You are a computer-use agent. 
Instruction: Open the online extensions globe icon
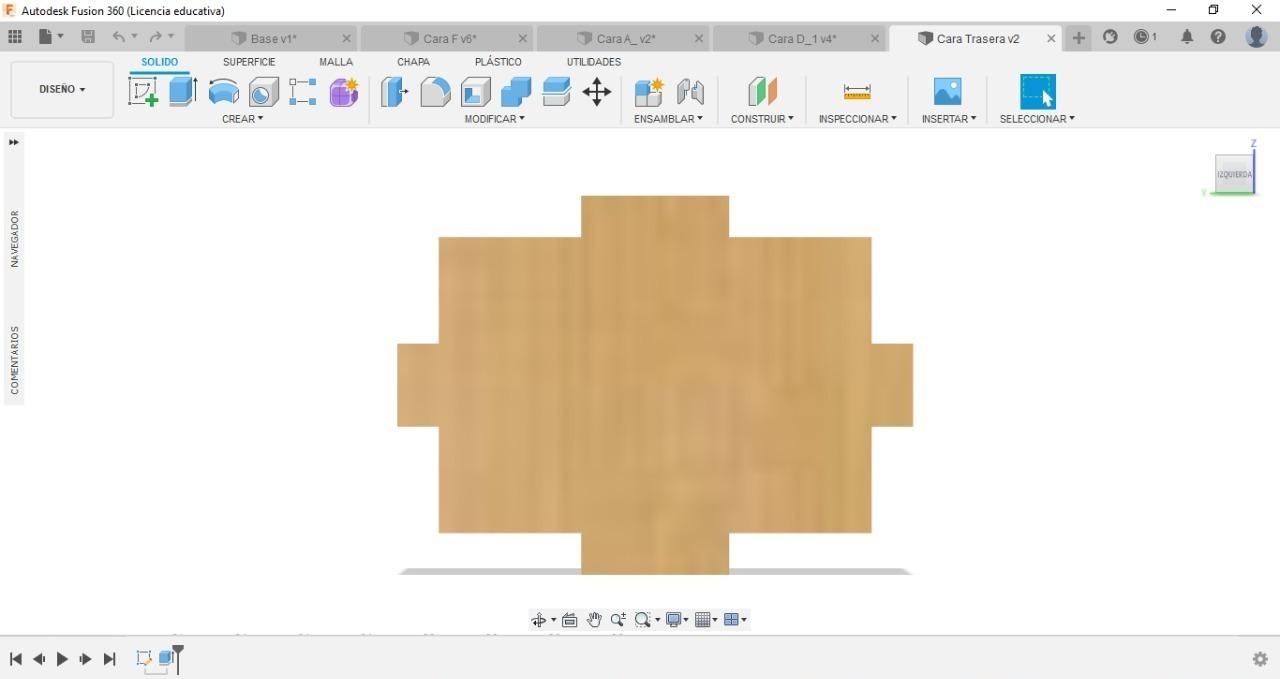tap(1110, 37)
